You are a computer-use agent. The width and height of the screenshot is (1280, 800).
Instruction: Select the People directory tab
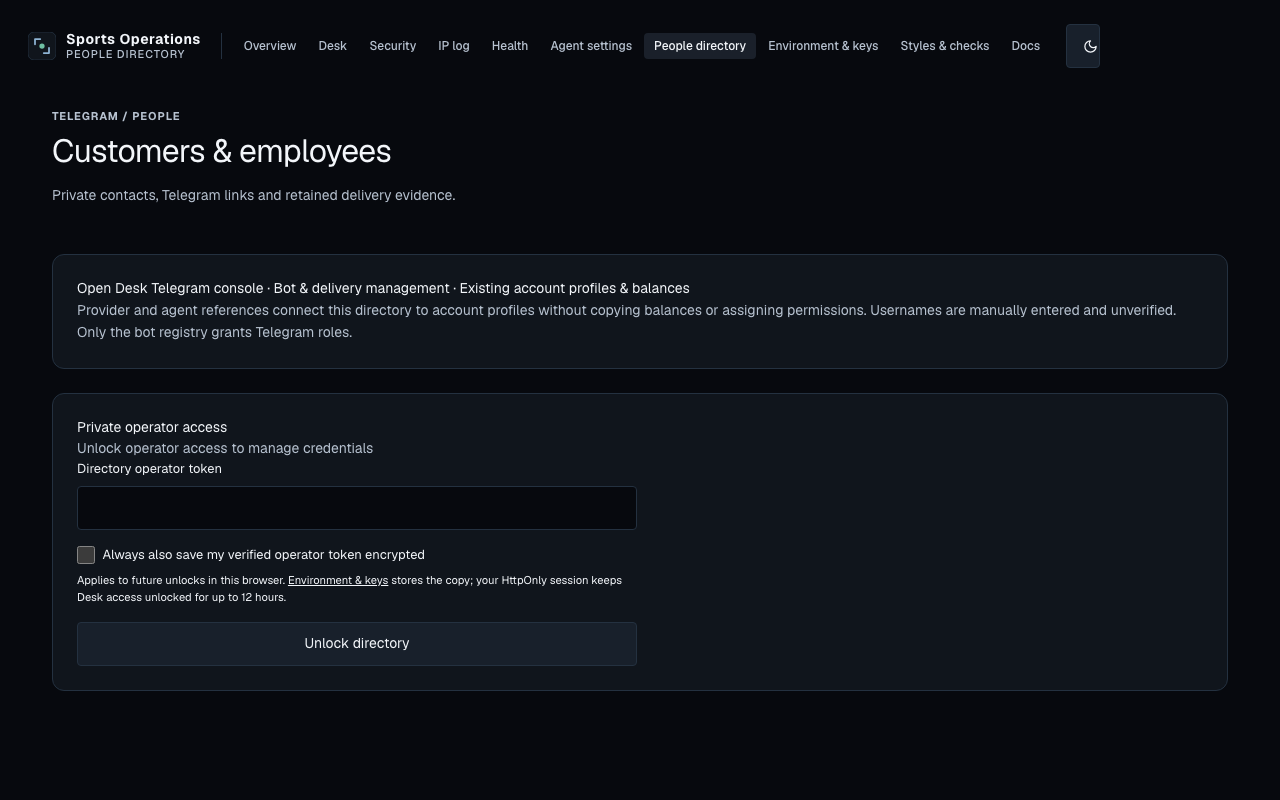(x=700, y=46)
